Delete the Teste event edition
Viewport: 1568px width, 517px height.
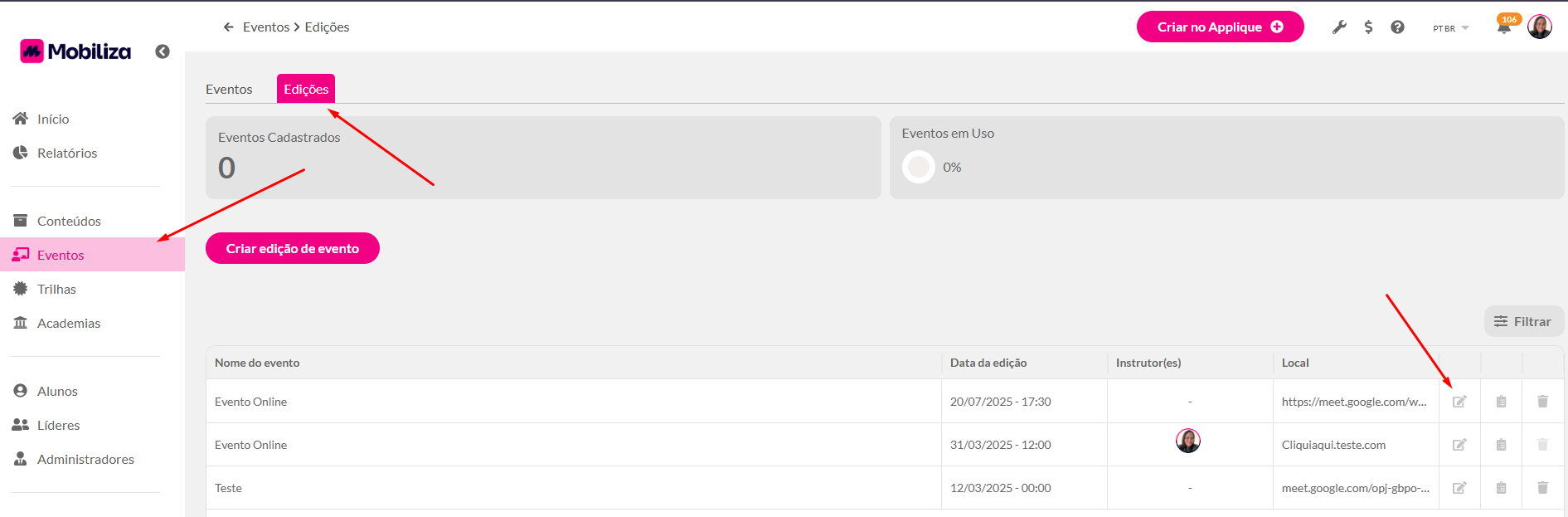click(1542, 488)
